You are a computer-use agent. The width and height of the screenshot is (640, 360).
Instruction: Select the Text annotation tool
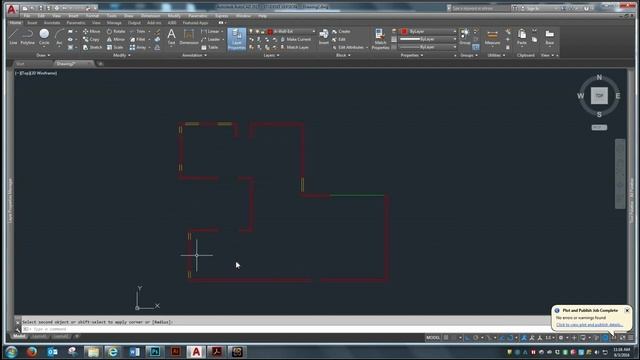point(171,37)
